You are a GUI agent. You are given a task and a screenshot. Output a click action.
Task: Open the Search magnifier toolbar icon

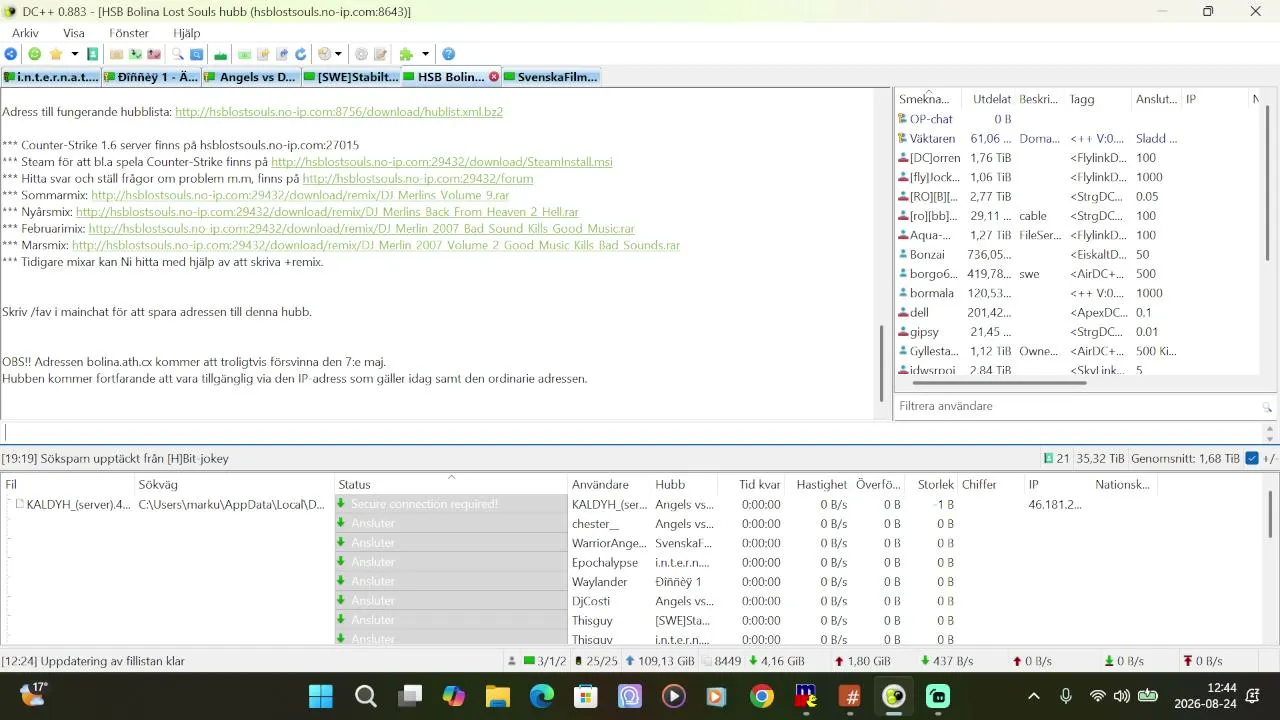coord(178,54)
